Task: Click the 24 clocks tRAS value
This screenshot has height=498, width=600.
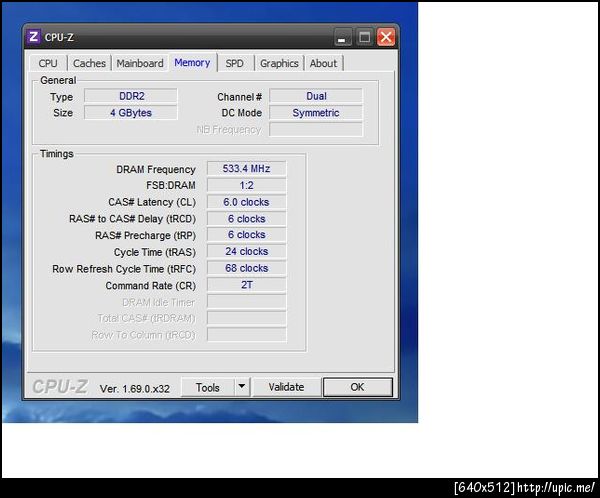Action: click(x=246, y=251)
